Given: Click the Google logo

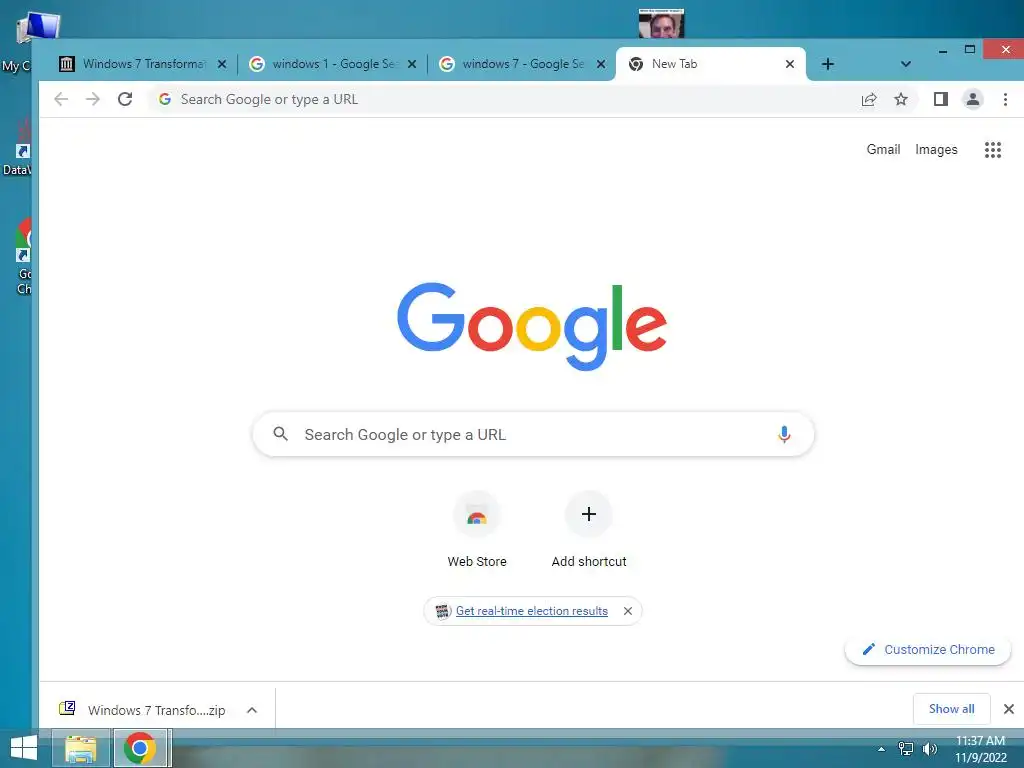Looking at the screenshot, I should 532,325.
